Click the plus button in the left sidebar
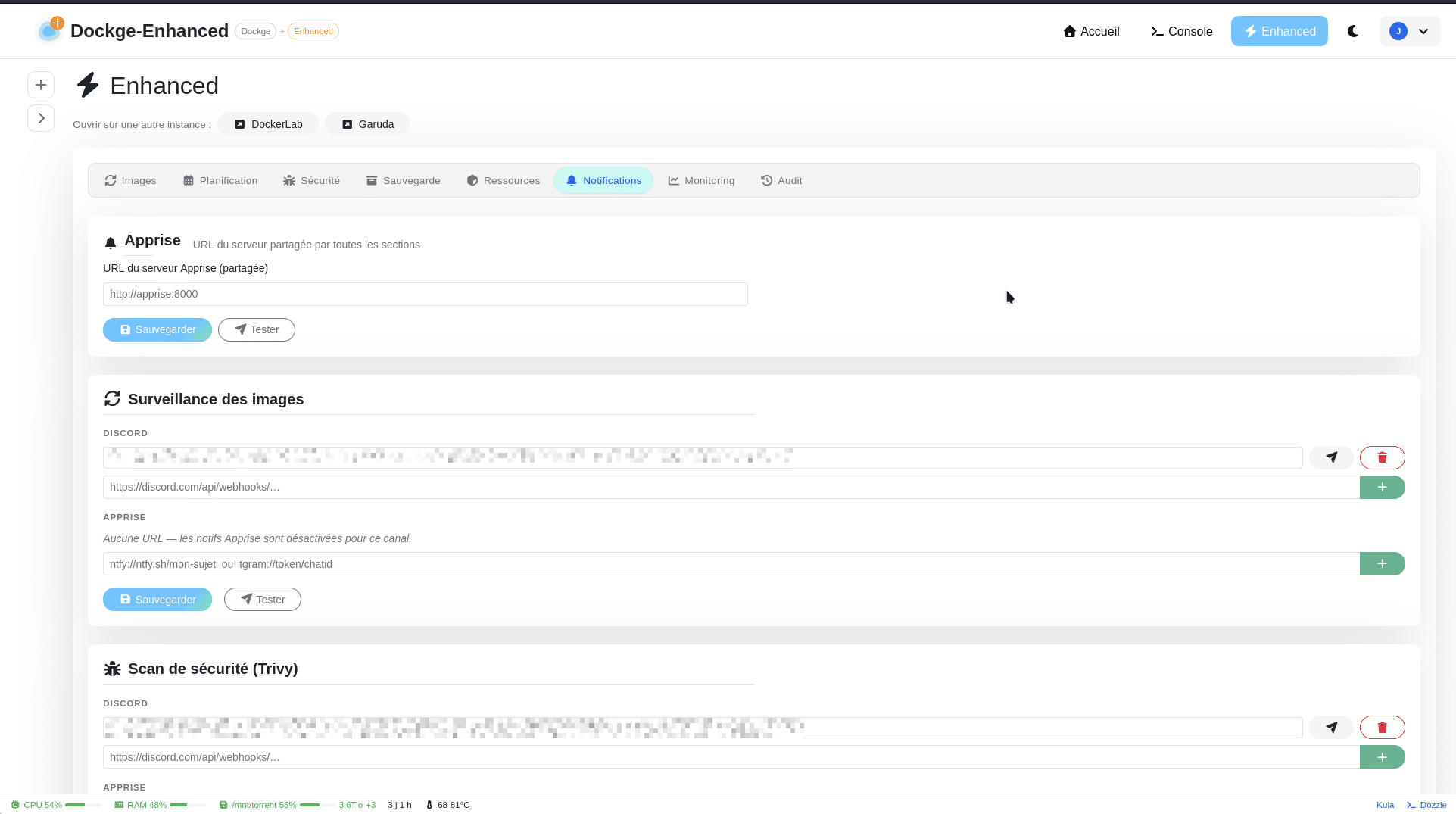Viewport: 1456px width, 814px height. click(41, 85)
